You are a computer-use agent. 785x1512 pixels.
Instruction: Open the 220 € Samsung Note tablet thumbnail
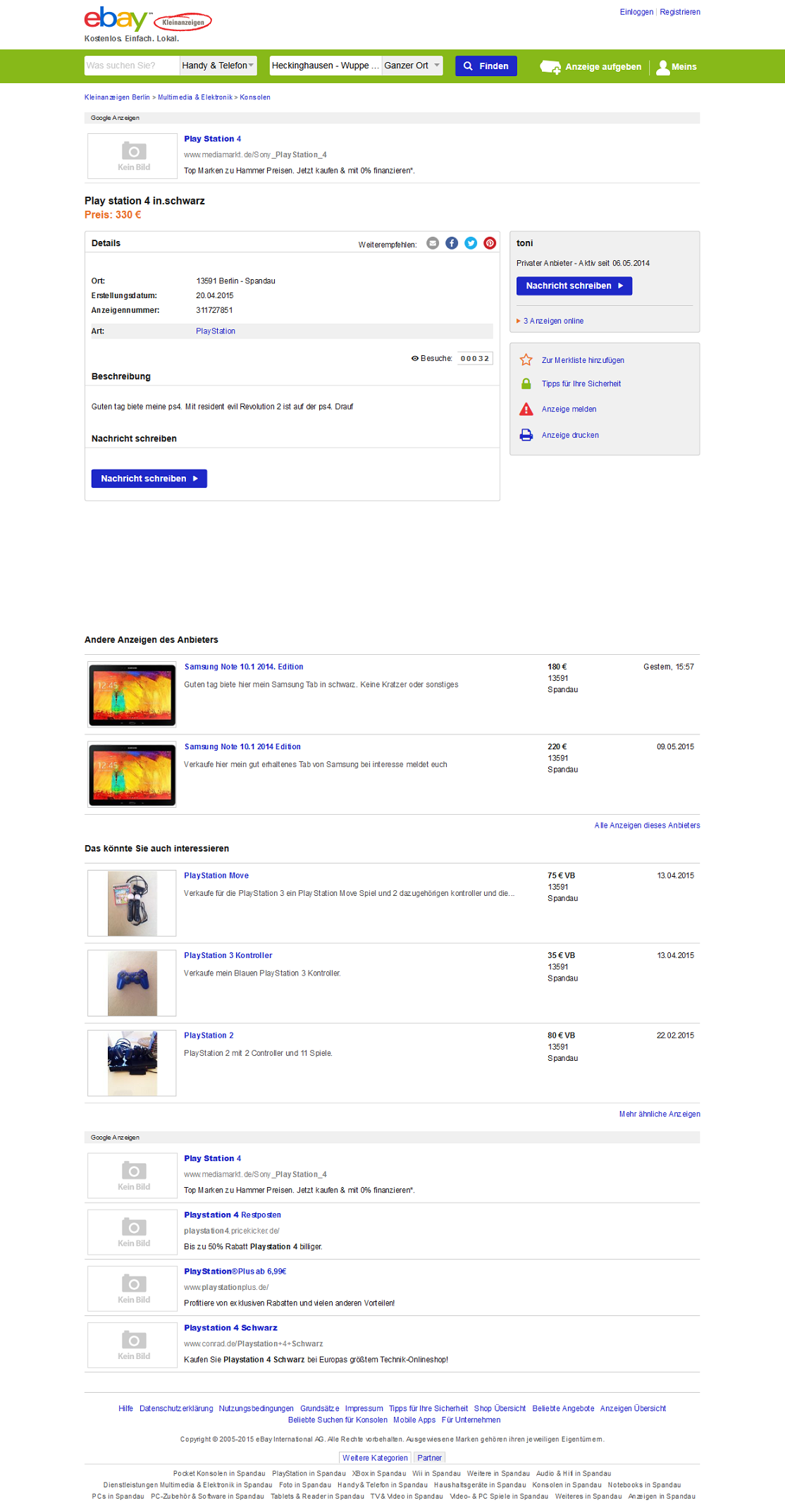click(x=132, y=775)
